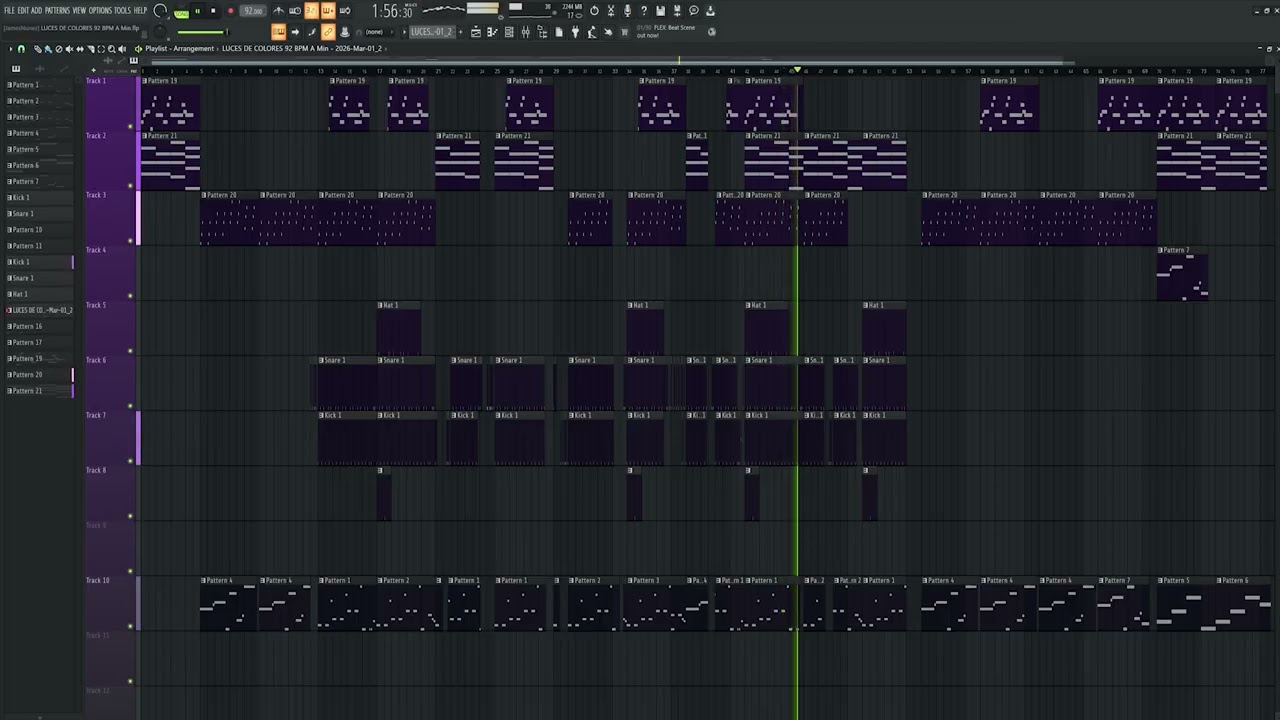Open the help question mark icon
This screenshot has height=720, width=1280.
tap(644, 11)
